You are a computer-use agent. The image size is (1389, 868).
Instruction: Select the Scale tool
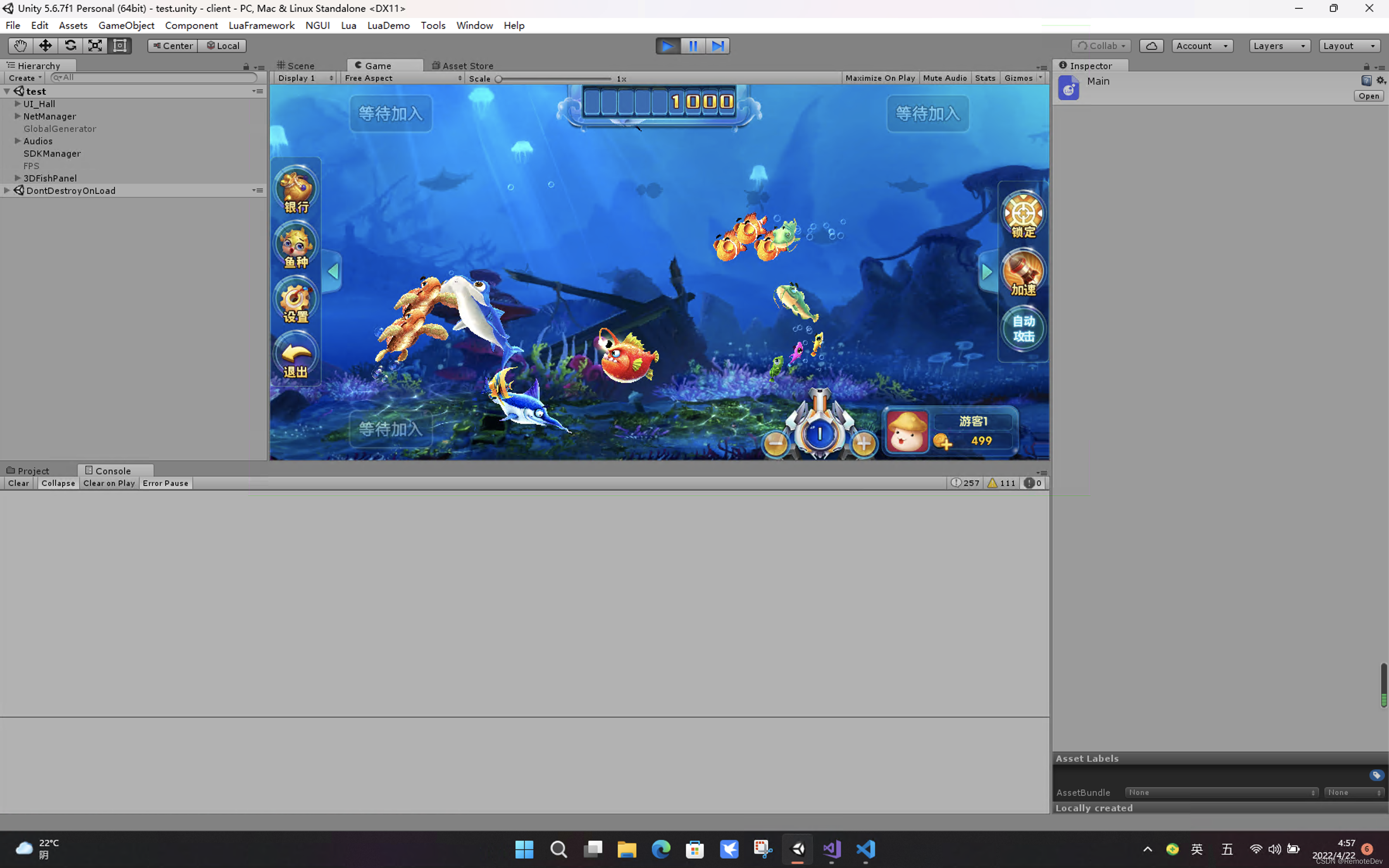click(95, 45)
